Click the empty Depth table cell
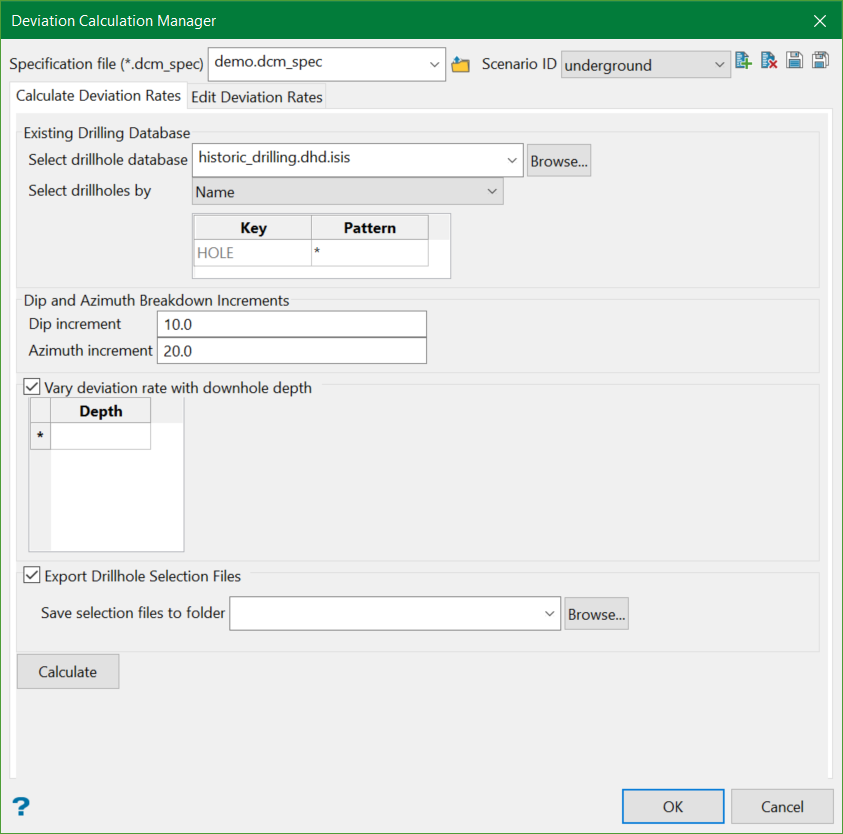 pyautogui.click(x=101, y=437)
